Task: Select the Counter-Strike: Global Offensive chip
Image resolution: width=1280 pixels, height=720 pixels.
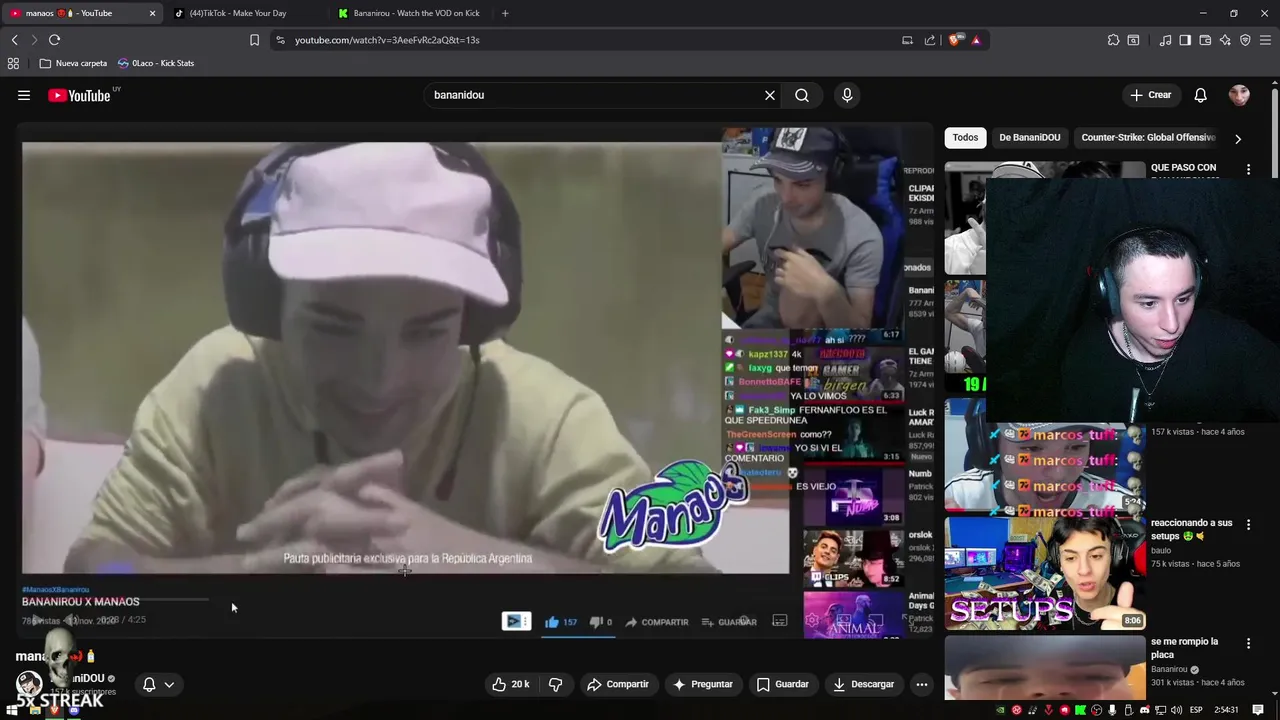Action: (1148, 137)
